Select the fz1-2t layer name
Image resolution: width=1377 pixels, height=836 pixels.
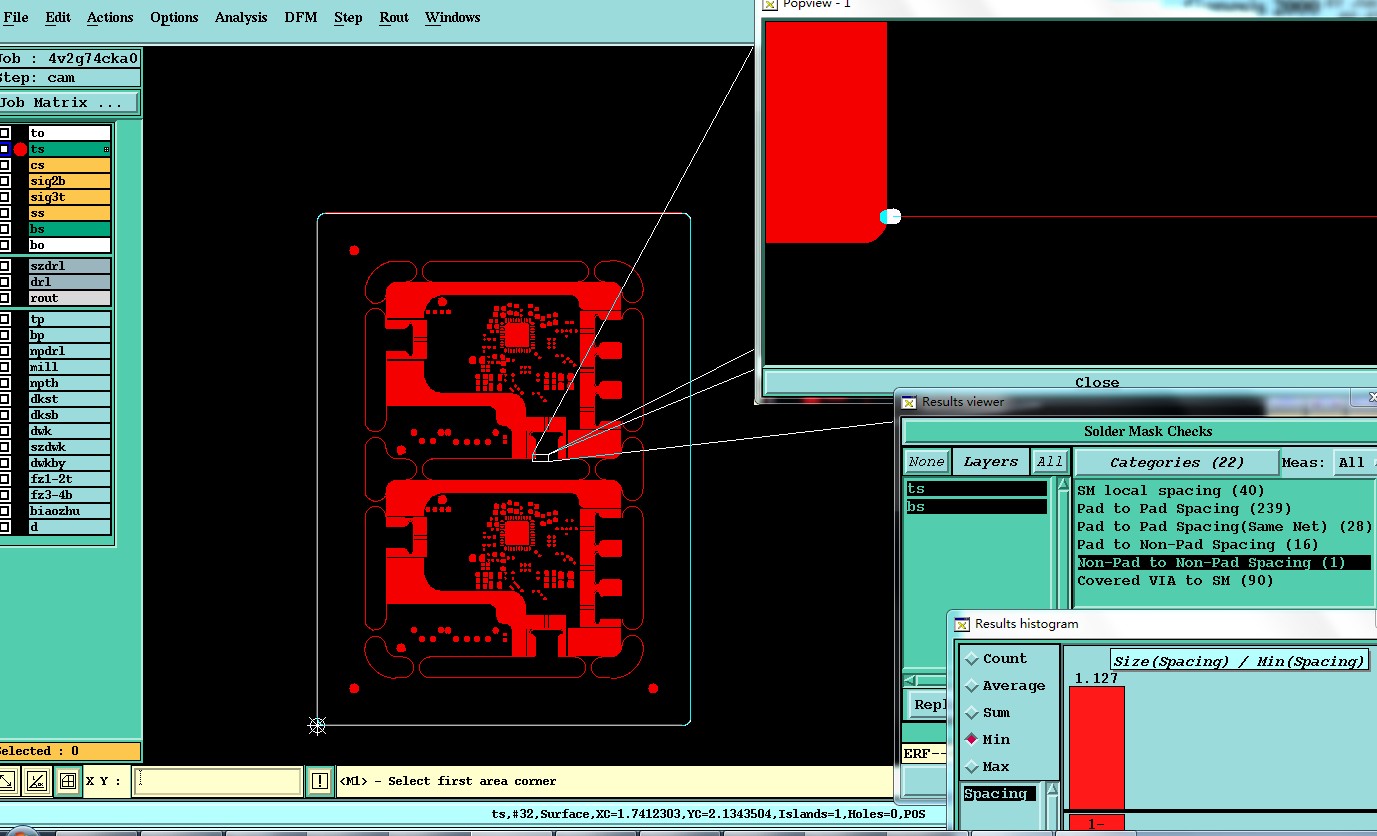(x=69, y=479)
